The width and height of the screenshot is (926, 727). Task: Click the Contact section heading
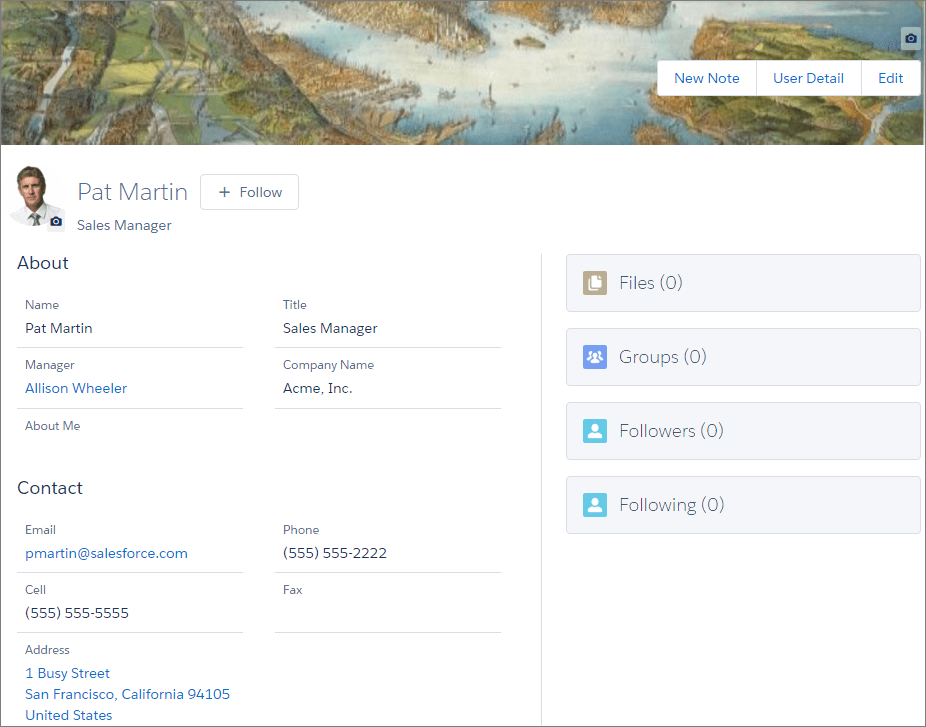[x=50, y=488]
